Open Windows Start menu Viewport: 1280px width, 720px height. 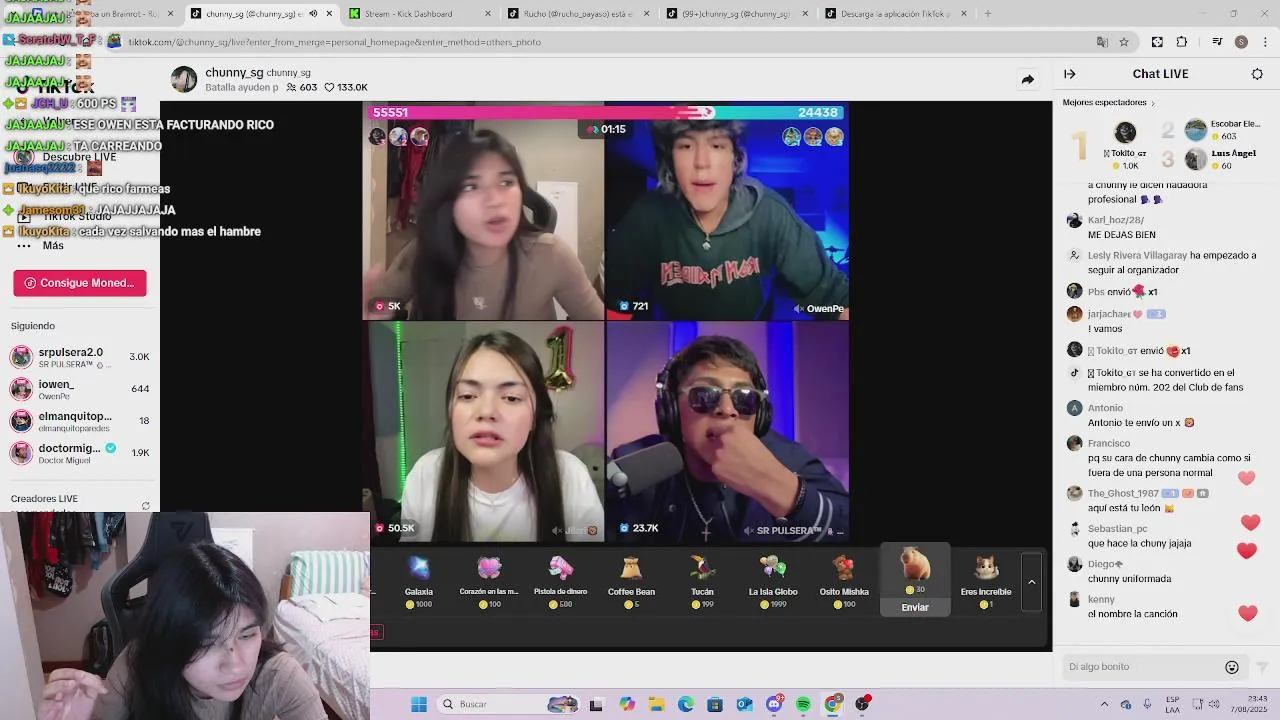419,704
